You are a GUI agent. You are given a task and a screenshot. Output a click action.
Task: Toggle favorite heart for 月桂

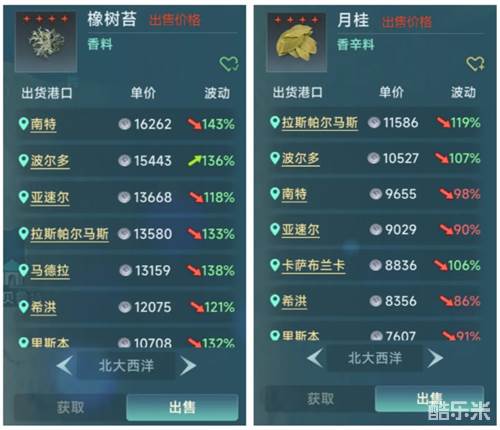pos(475,63)
